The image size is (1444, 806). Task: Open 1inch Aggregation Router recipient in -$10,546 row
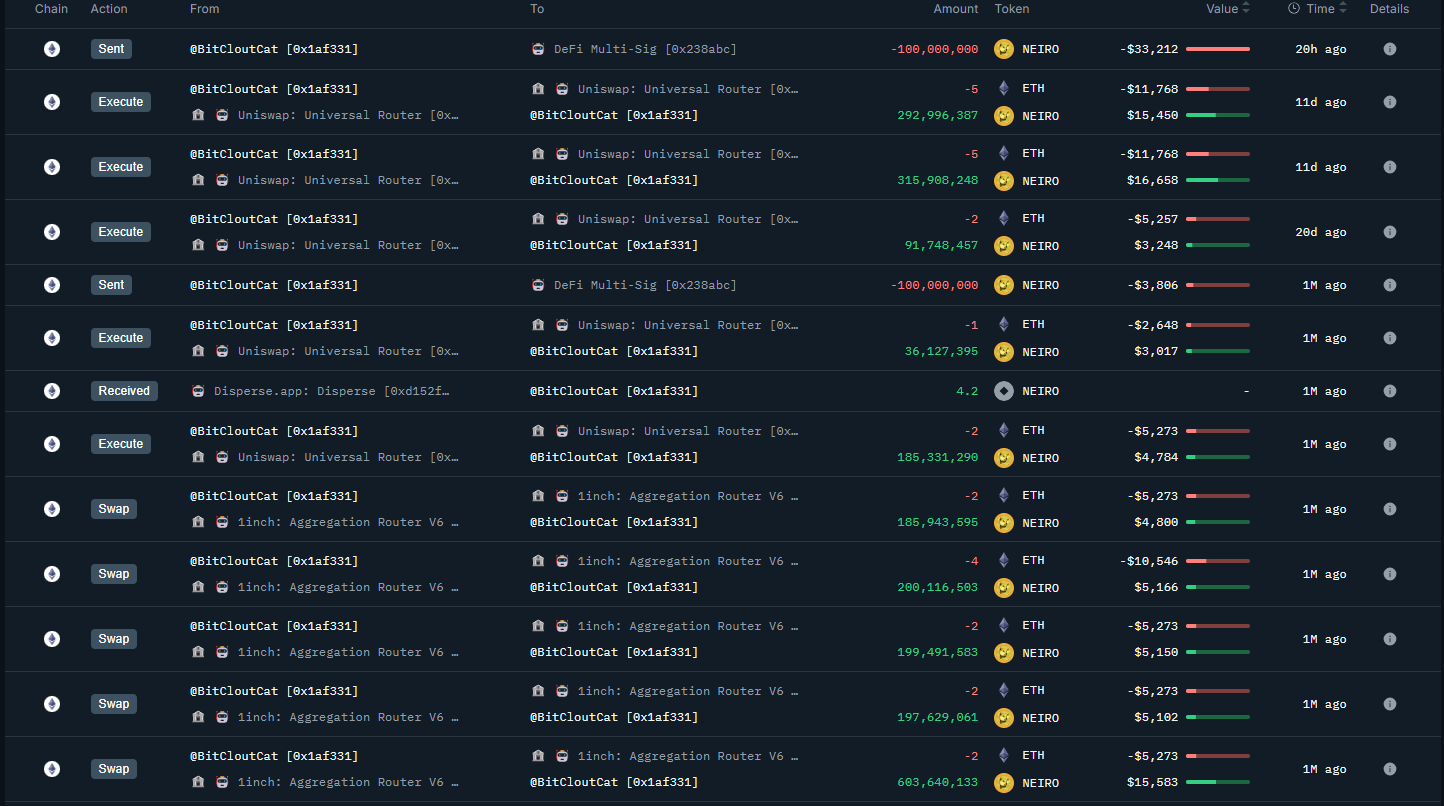point(689,561)
